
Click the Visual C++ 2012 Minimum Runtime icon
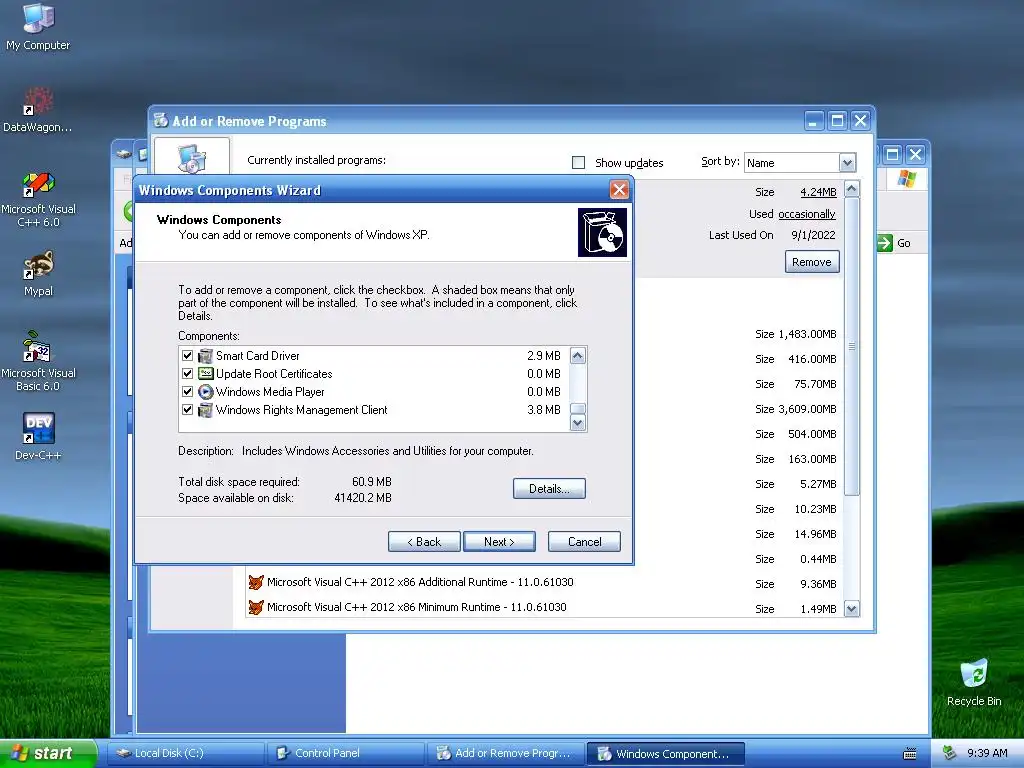pos(256,607)
